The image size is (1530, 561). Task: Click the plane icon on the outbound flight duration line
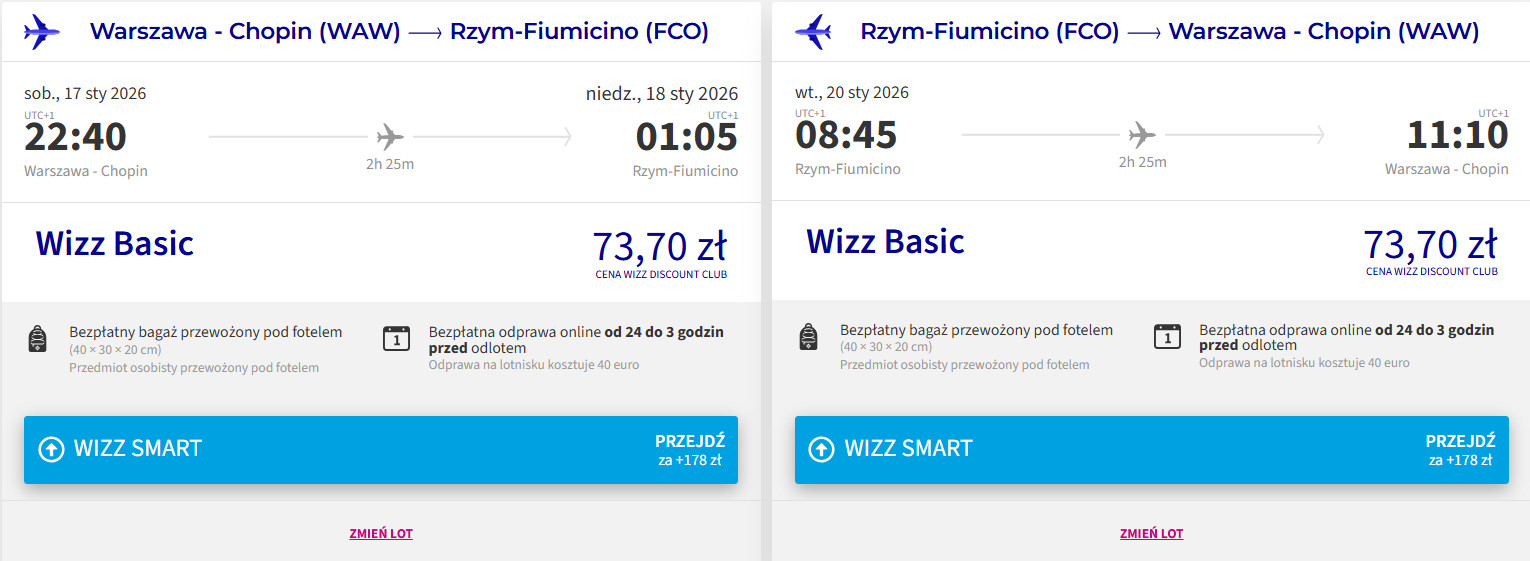390,135
